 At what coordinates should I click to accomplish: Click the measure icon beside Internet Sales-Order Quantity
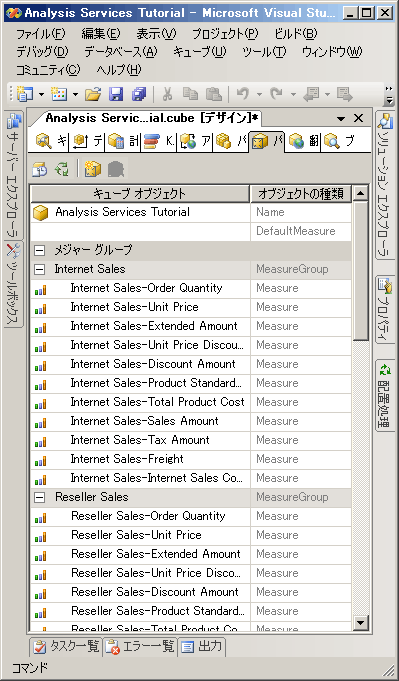pos(40,289)
